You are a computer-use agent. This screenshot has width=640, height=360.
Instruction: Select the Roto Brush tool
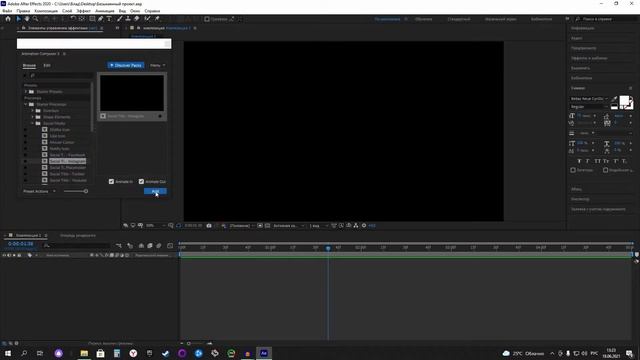pos(147,19)
